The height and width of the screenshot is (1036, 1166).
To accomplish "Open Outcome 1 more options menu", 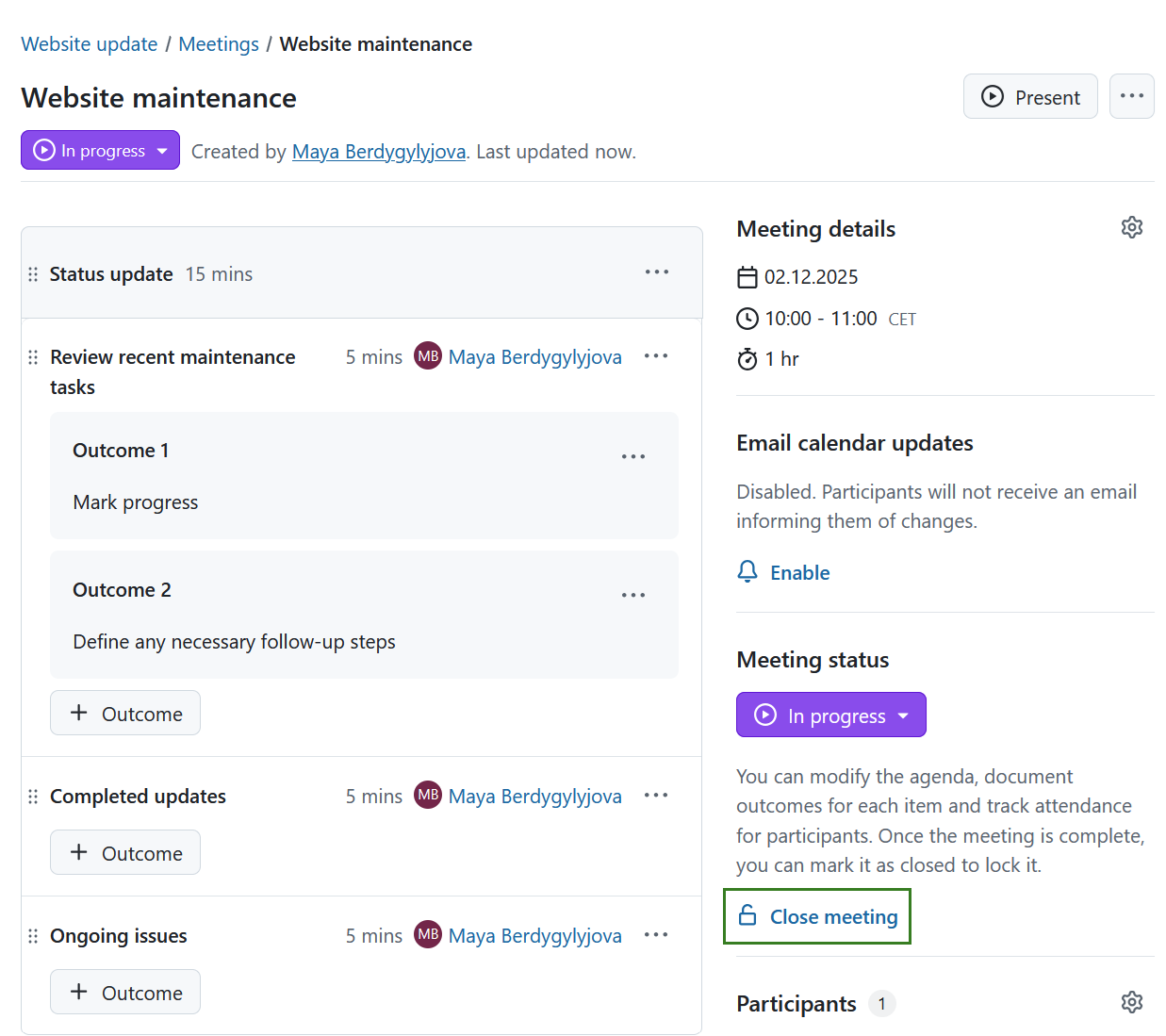I will click(632, 456).
